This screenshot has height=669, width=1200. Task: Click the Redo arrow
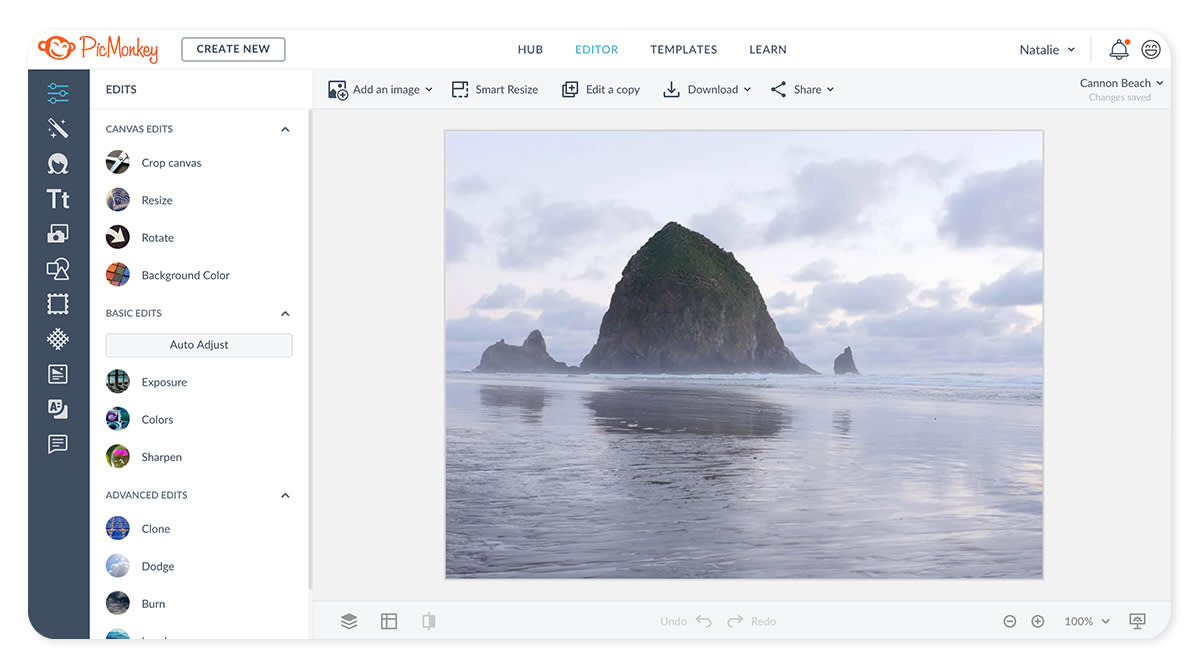(735, 621)
